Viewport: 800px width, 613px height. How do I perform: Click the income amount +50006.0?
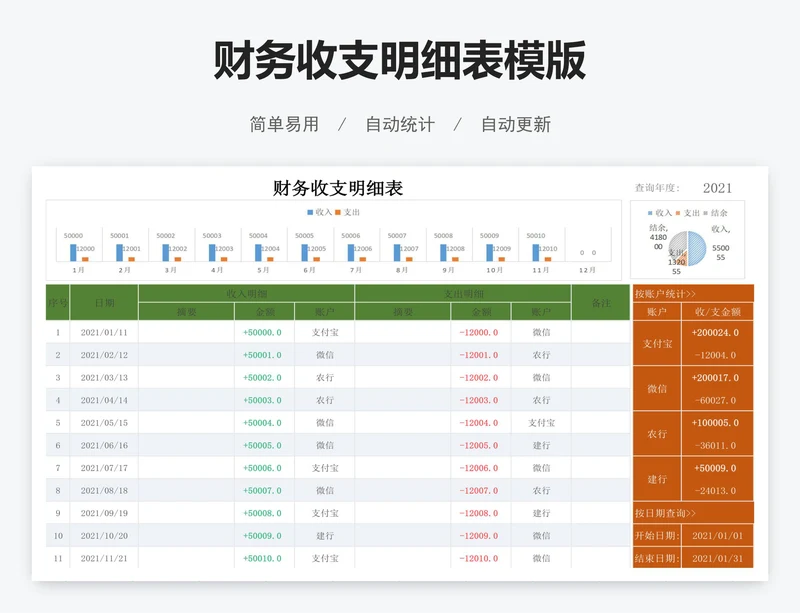[262, 468]
